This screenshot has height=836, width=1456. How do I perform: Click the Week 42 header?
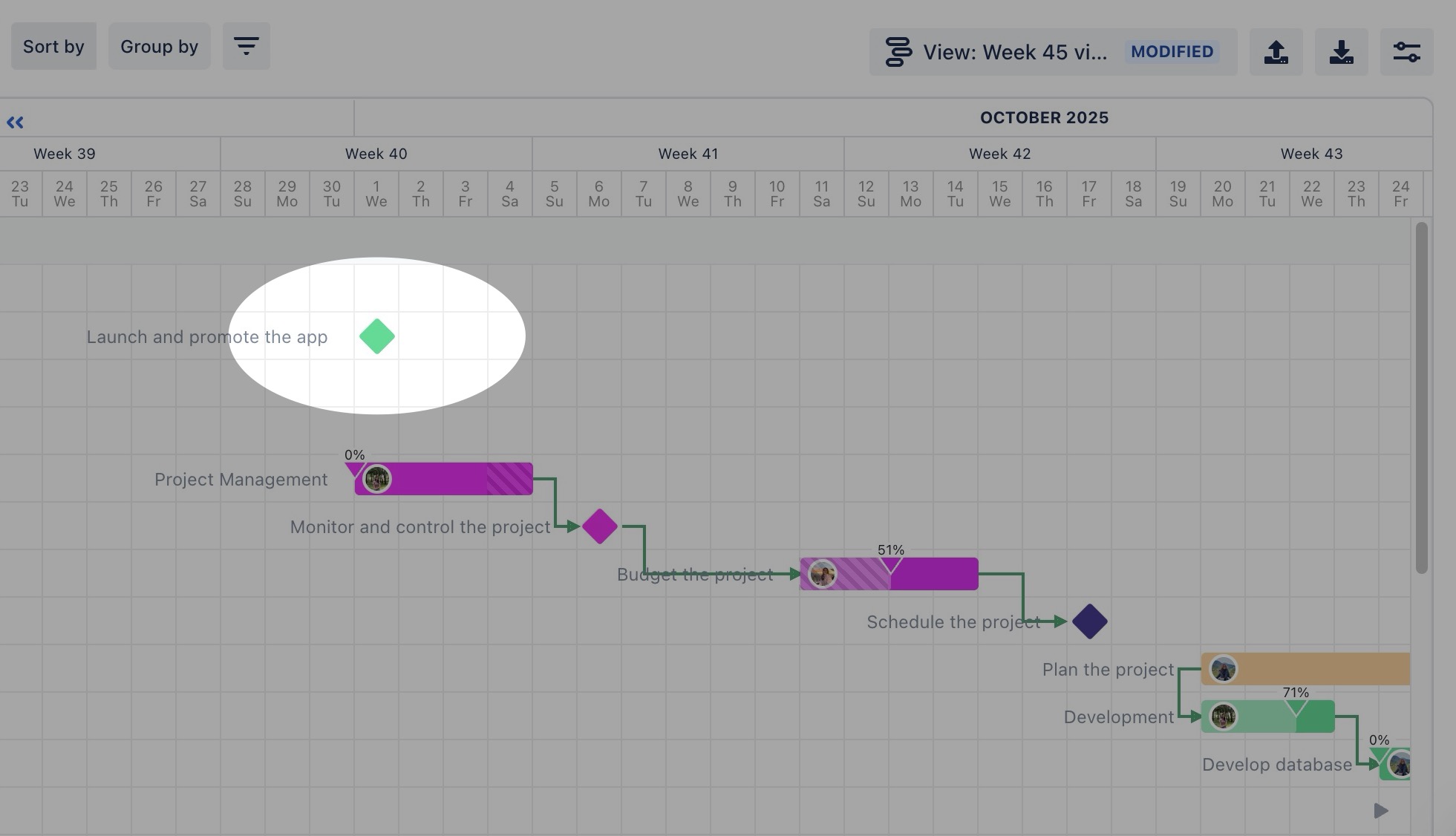(x=999, y=154)
